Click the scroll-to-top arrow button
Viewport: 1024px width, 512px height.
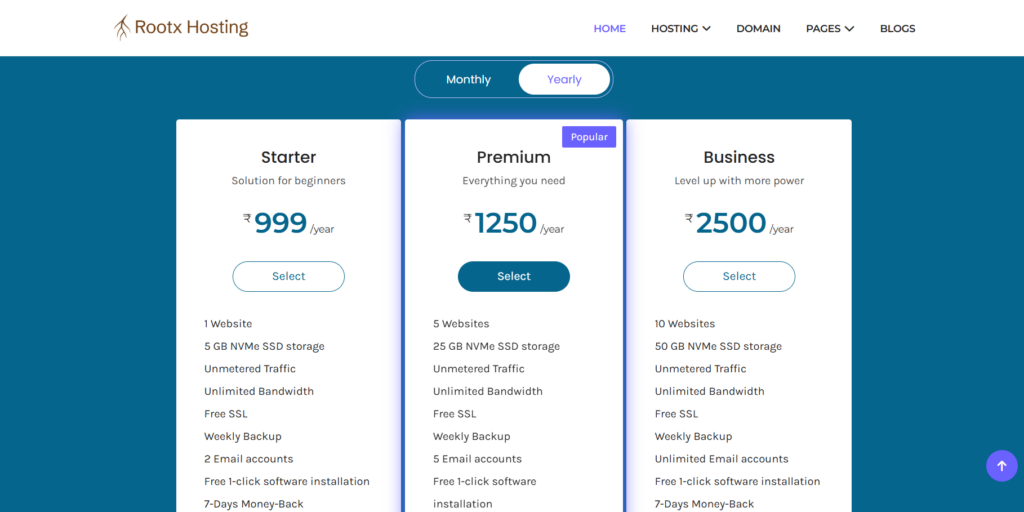(x=1001, y=466)
